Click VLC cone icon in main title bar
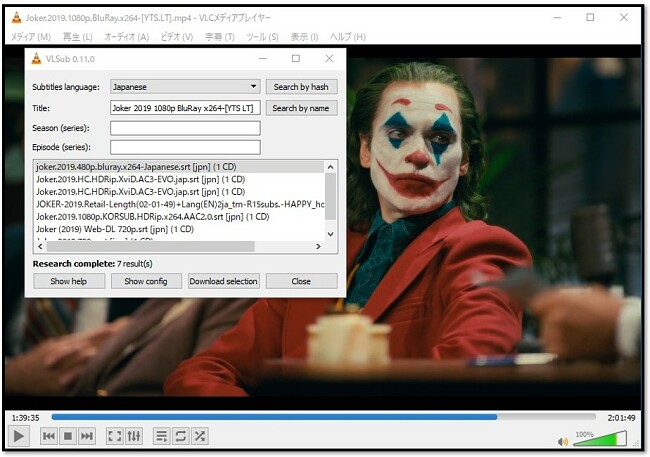650x457 pixels. tap(16, 17)
